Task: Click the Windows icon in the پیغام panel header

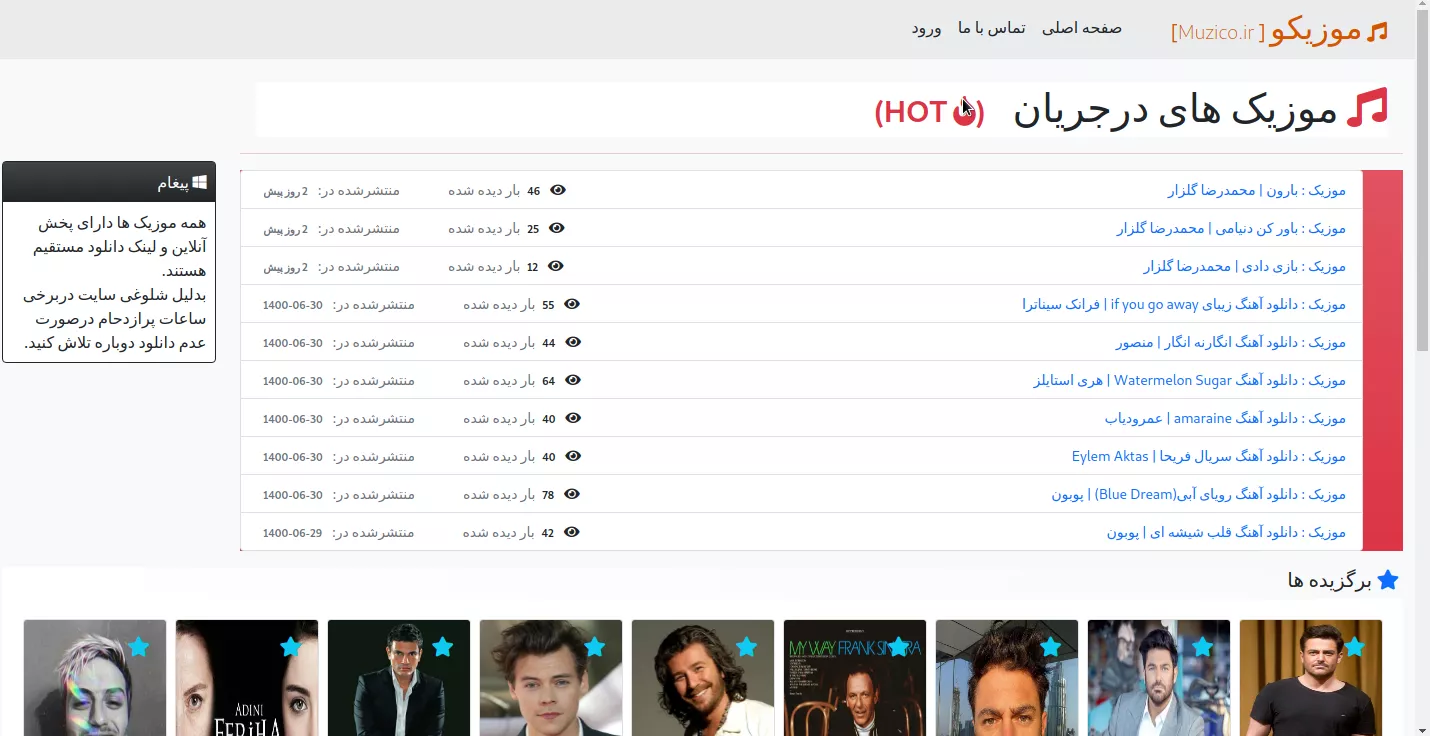Action: [x=200, y=183]
